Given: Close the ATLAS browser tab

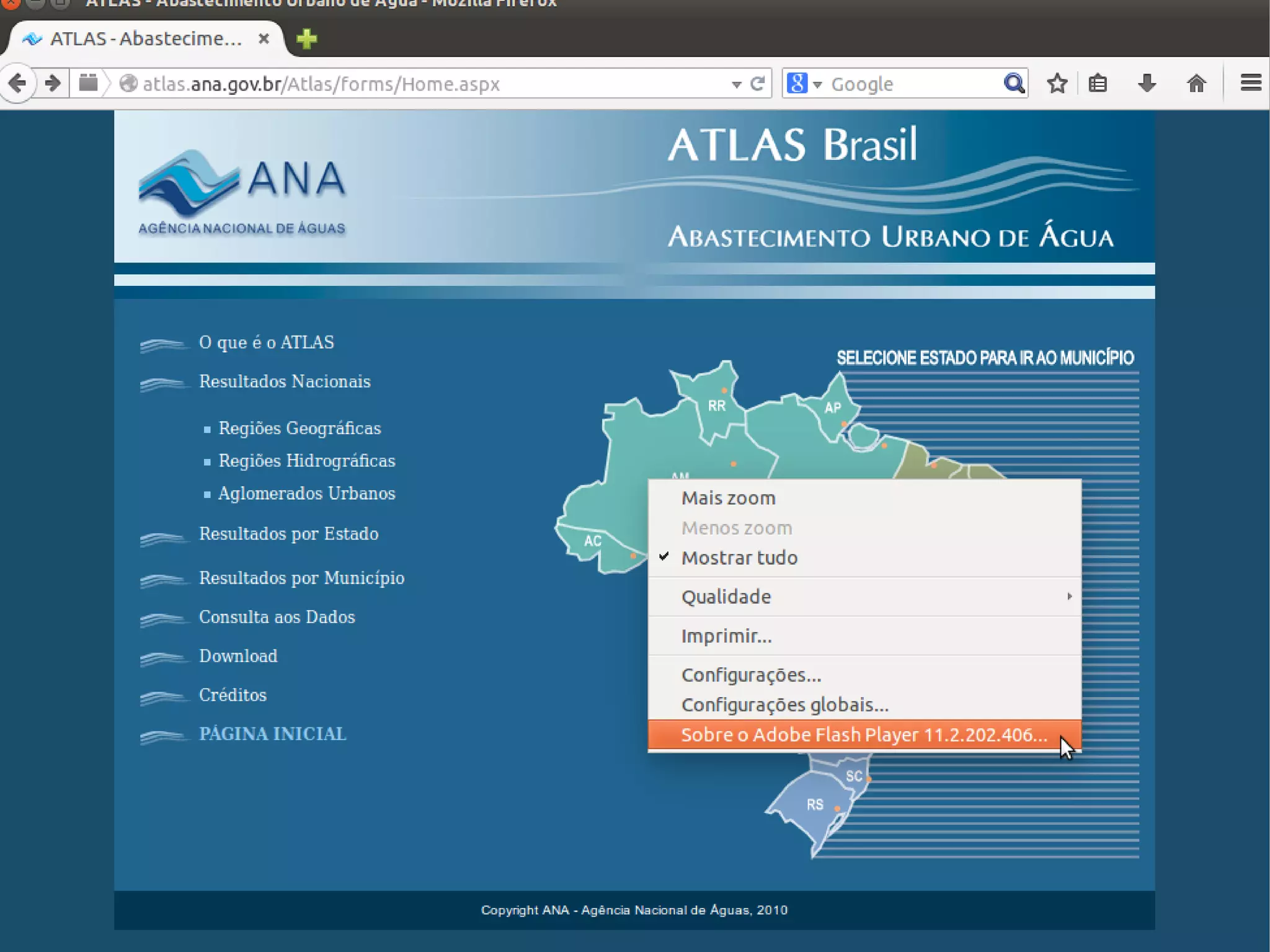Looking at the screenshot, I should pos(264,39).
